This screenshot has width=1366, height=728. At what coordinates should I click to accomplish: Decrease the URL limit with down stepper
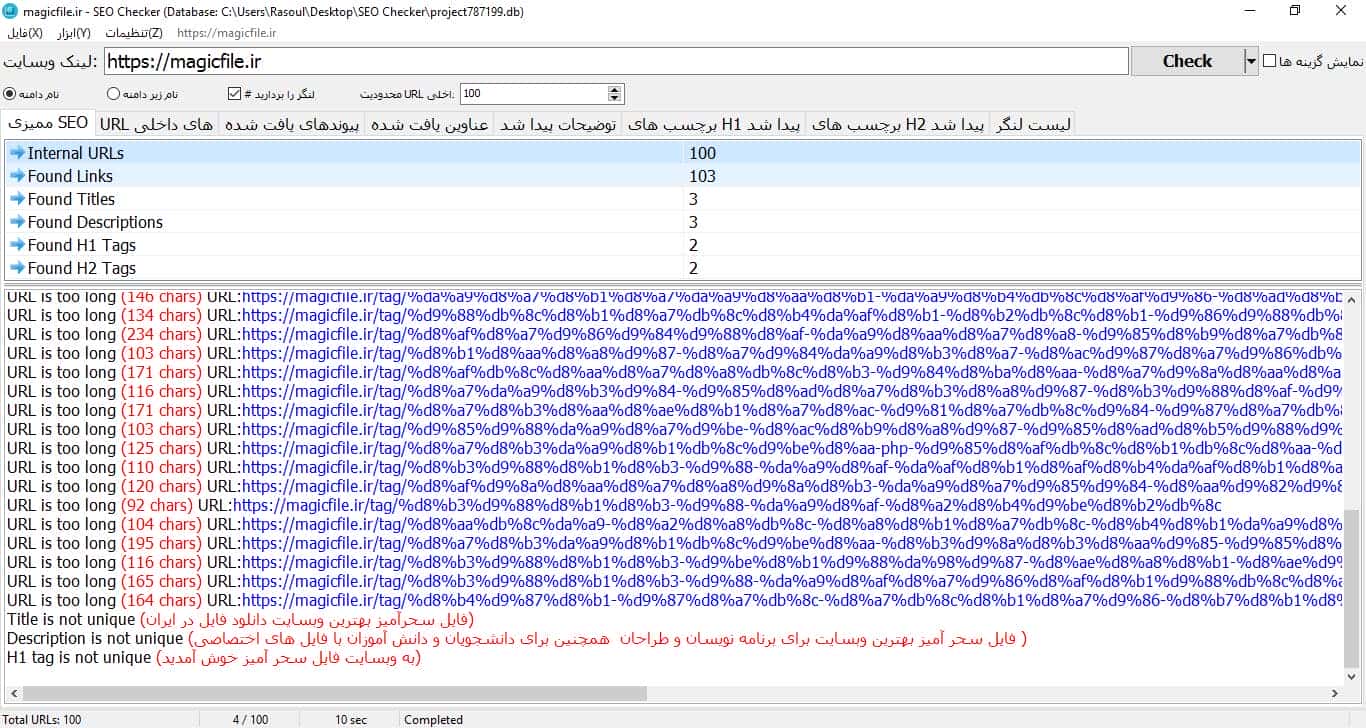[615, 99]
